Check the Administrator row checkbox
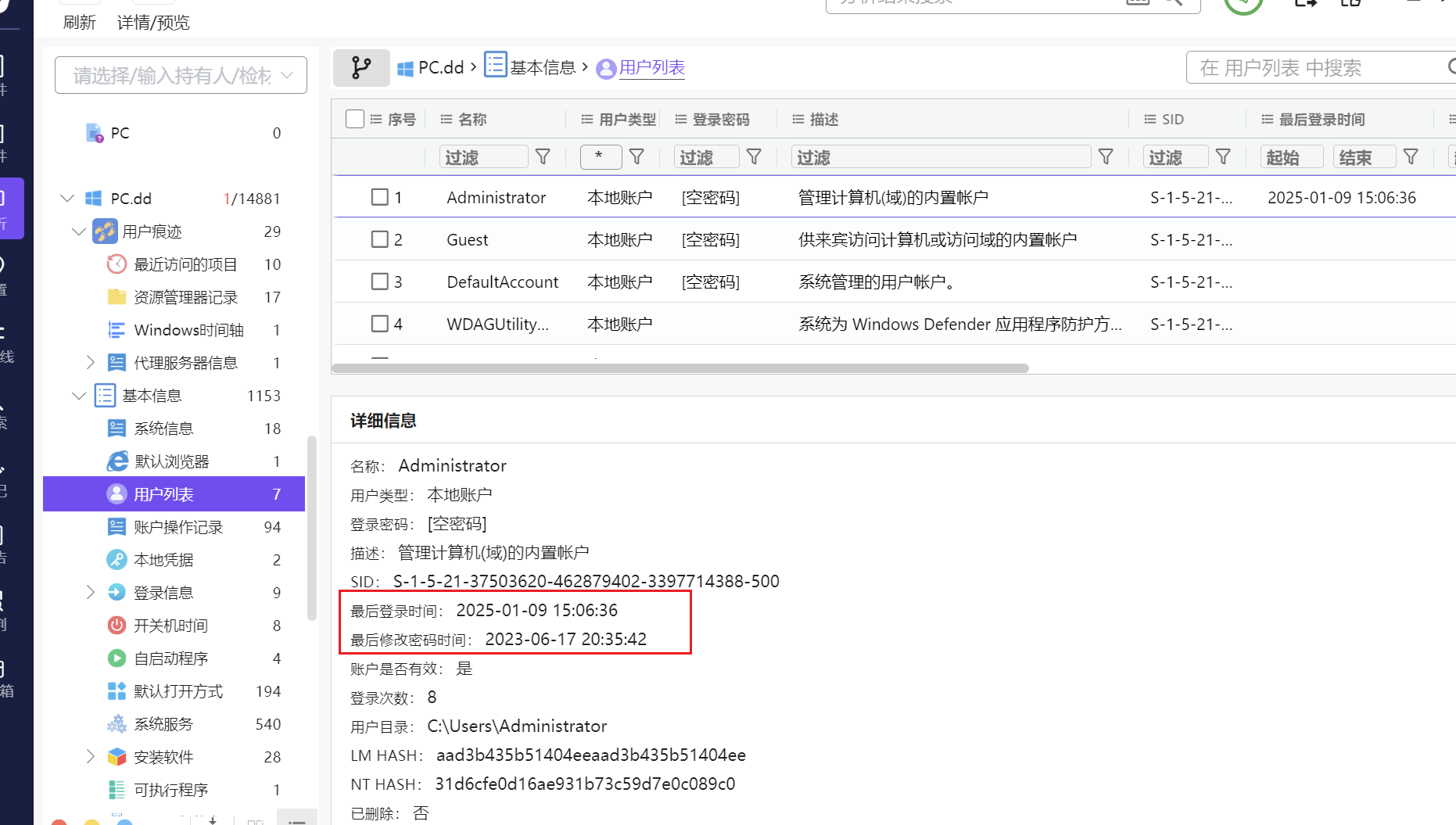The height and width of the screenshot is (825, 1456). 380,197
